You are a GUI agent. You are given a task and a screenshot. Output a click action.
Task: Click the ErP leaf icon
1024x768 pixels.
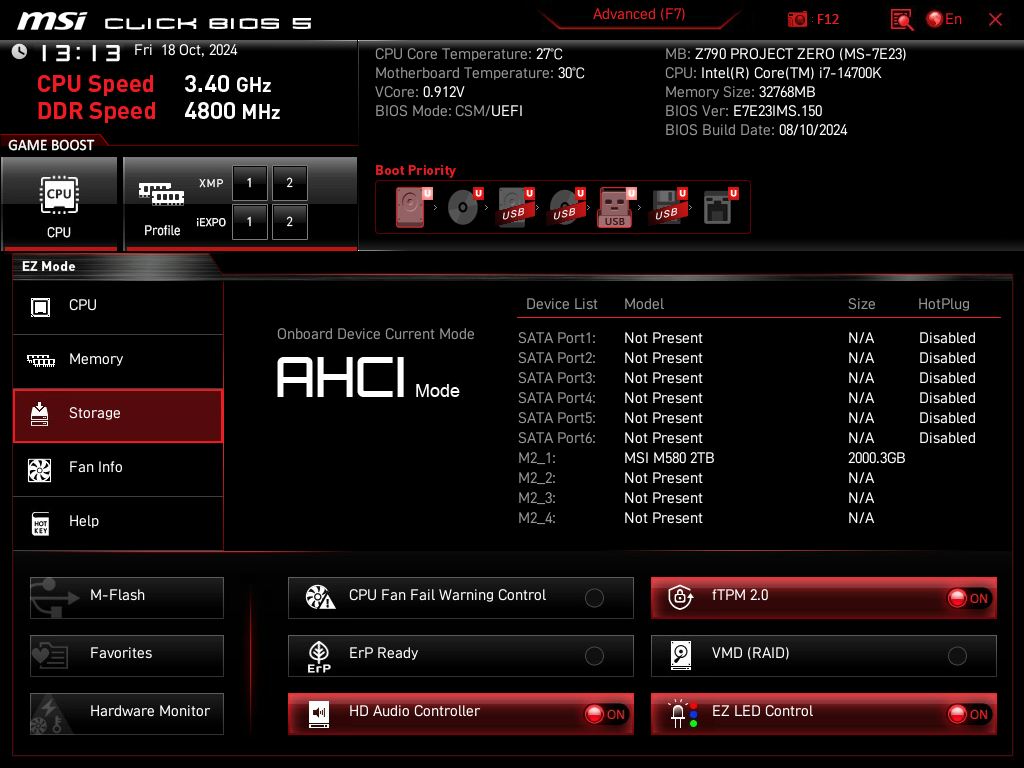click(319, 656)
